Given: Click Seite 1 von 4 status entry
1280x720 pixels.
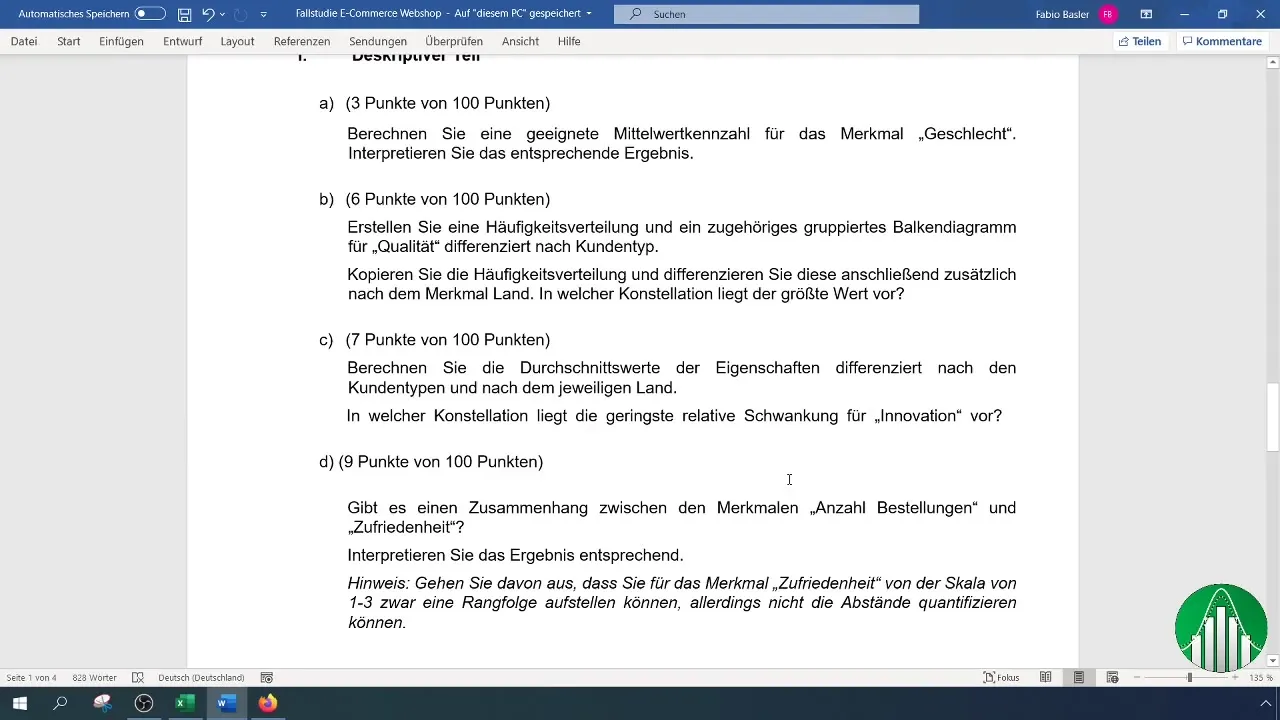Looking at the screenshot, I should click(31, 678).
